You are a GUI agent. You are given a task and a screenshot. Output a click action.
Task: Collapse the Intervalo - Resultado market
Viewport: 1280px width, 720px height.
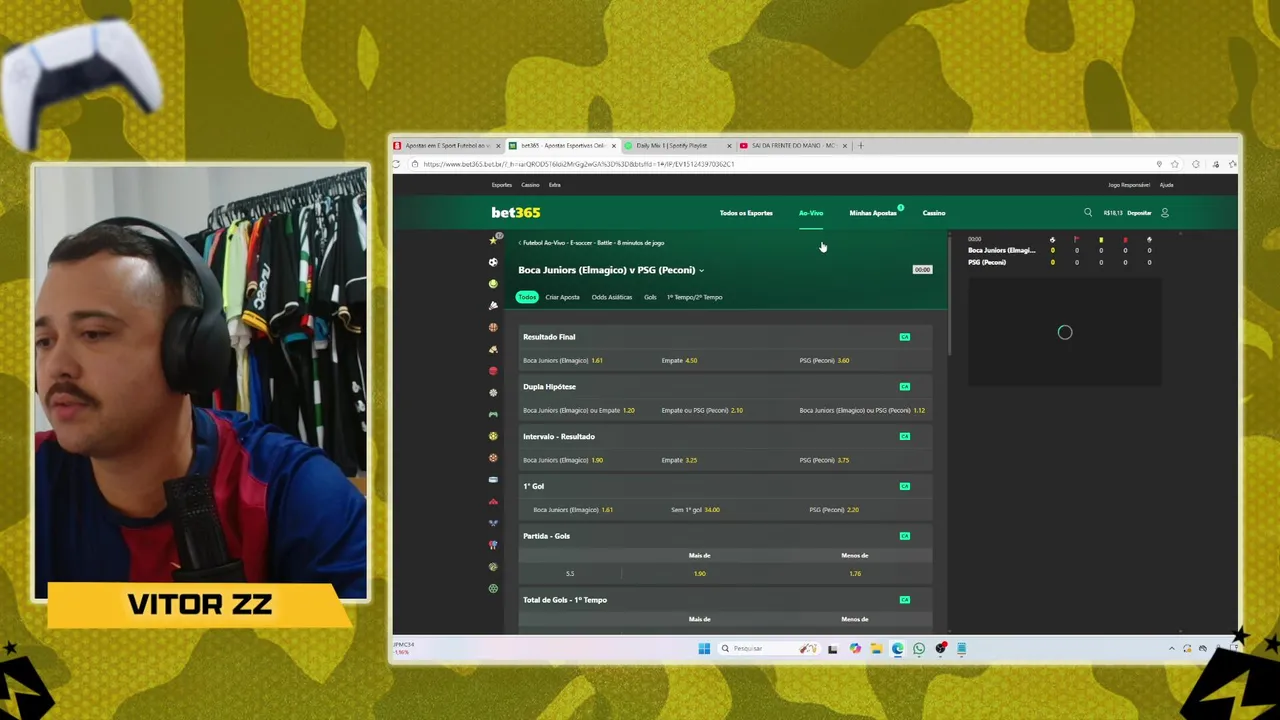(725, 436)
